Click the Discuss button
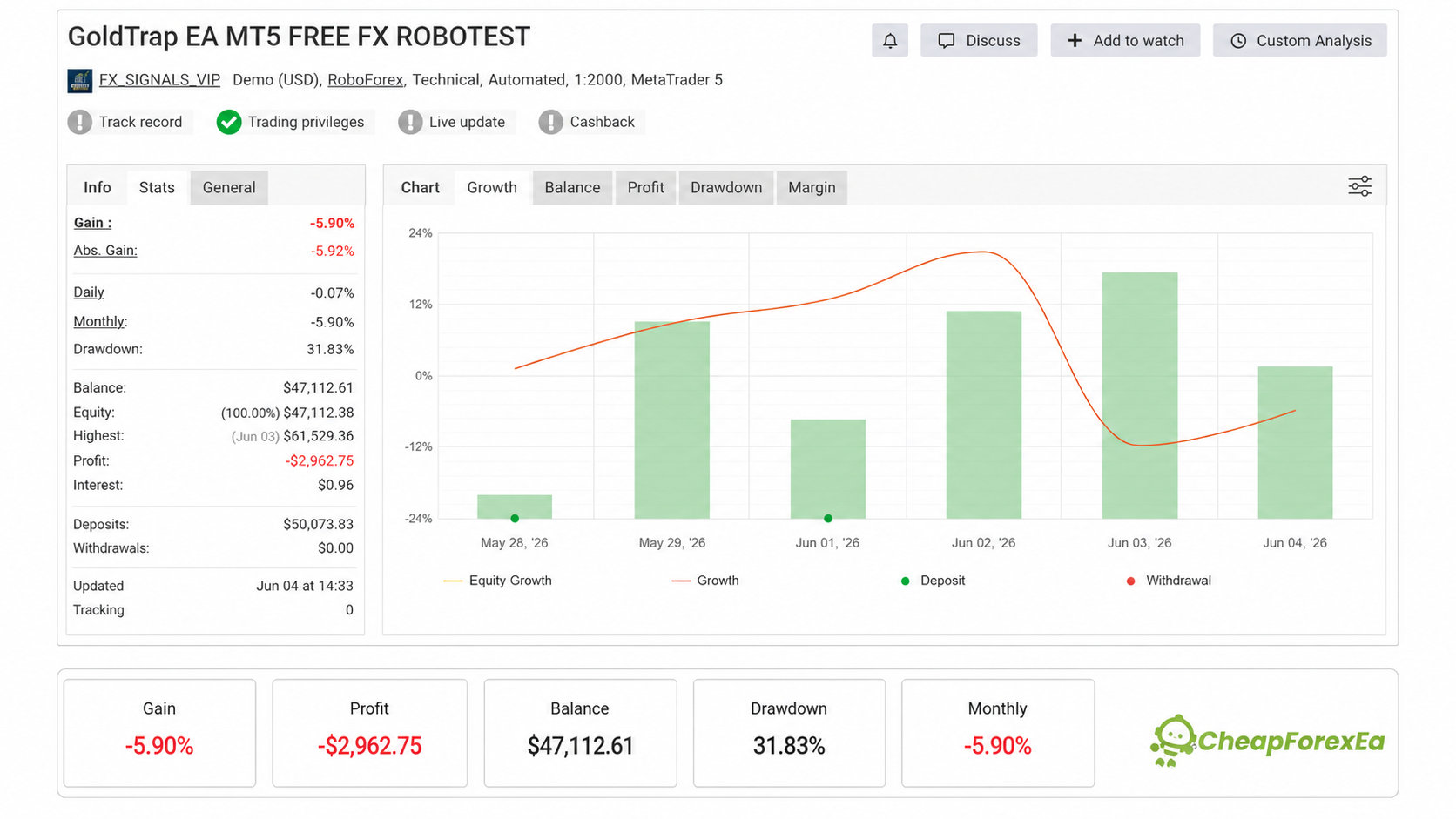Image resolution: width=1456 pixels, height=819 pixels. point(979,41)
